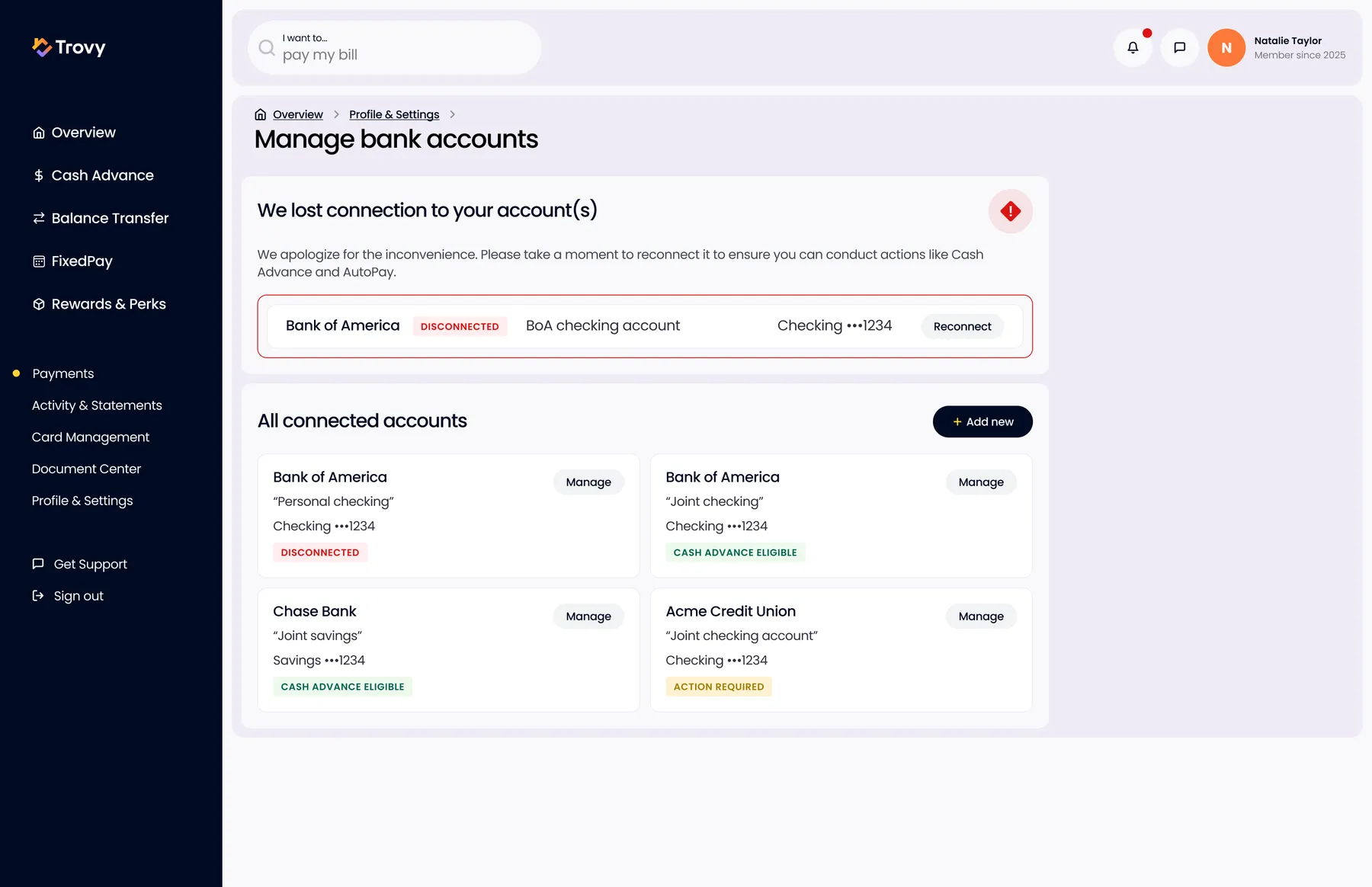Reconnect the Bank of America account
Viewport: 1372px width, 887px height.
coord(962,326)
